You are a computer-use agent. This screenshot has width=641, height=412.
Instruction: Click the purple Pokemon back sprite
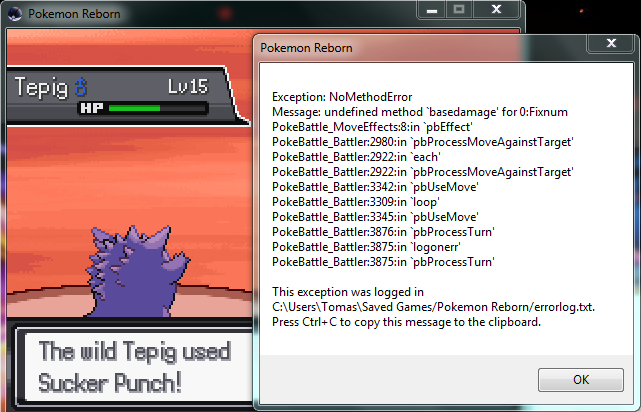[137, 271]
